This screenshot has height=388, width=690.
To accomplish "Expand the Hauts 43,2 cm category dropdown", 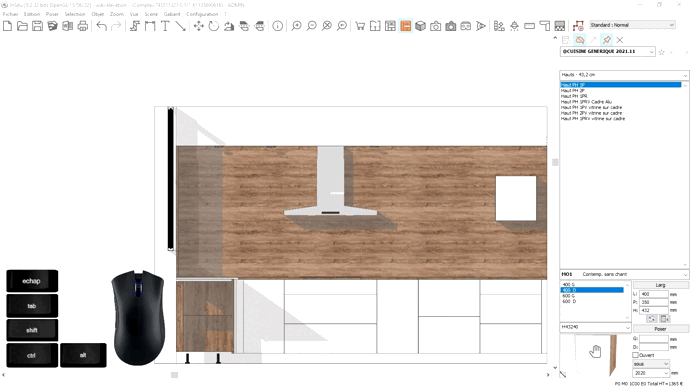I will coord(624,75).
